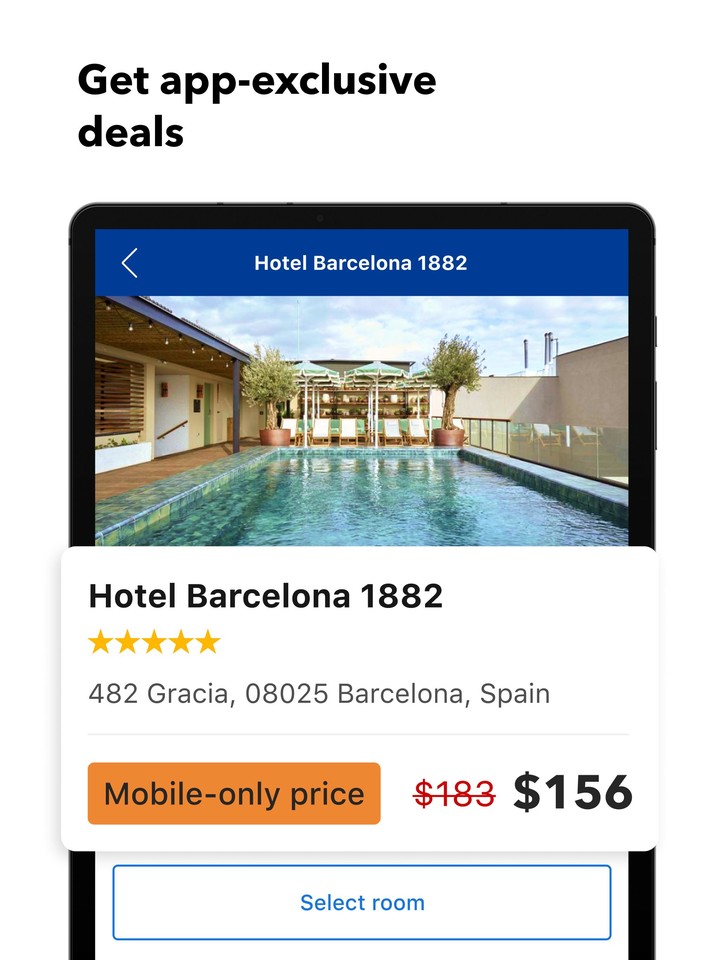Tap the back arrow in header
Viewport: 720px width, 960px height.
pyautogui.click(x=129, y=263)
